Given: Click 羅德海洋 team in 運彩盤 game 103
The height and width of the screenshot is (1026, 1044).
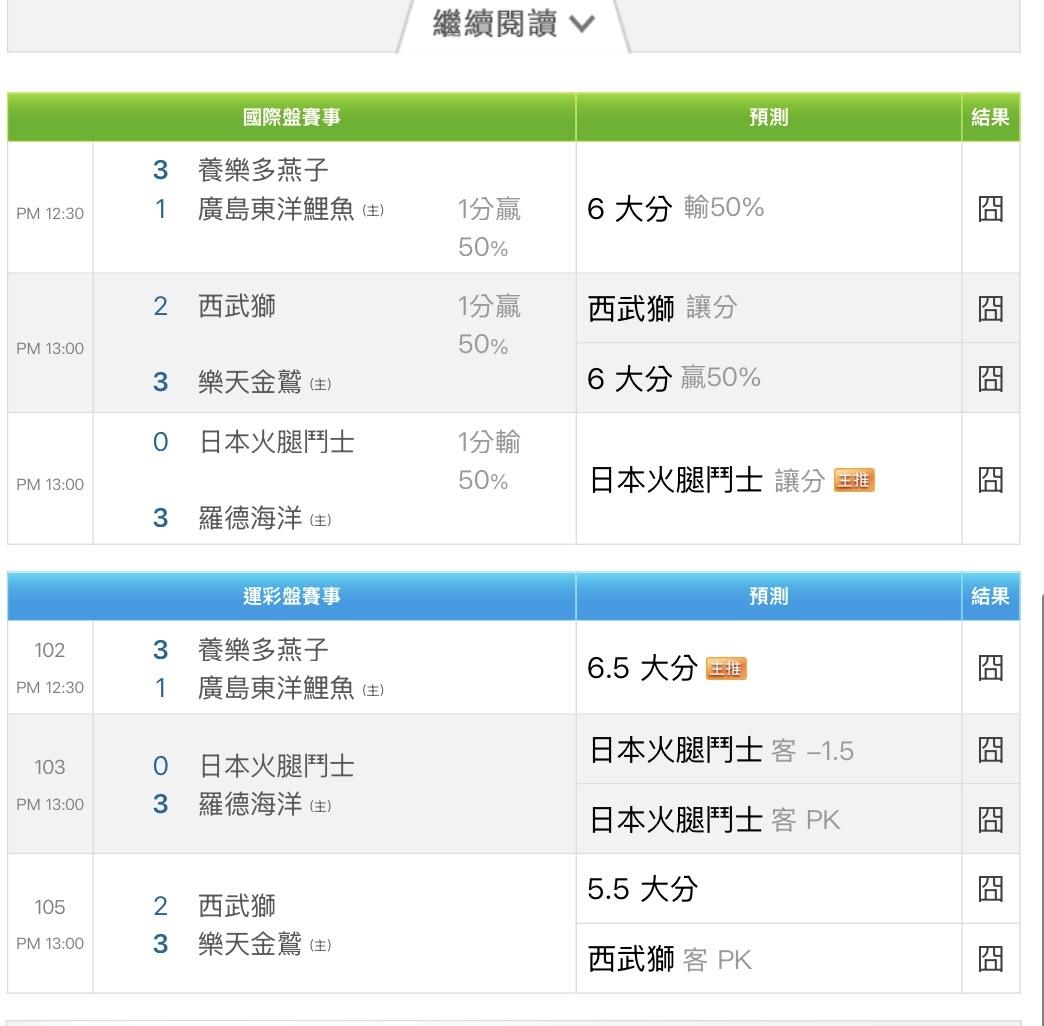Looking at the screenshot, I should point(249,805).
